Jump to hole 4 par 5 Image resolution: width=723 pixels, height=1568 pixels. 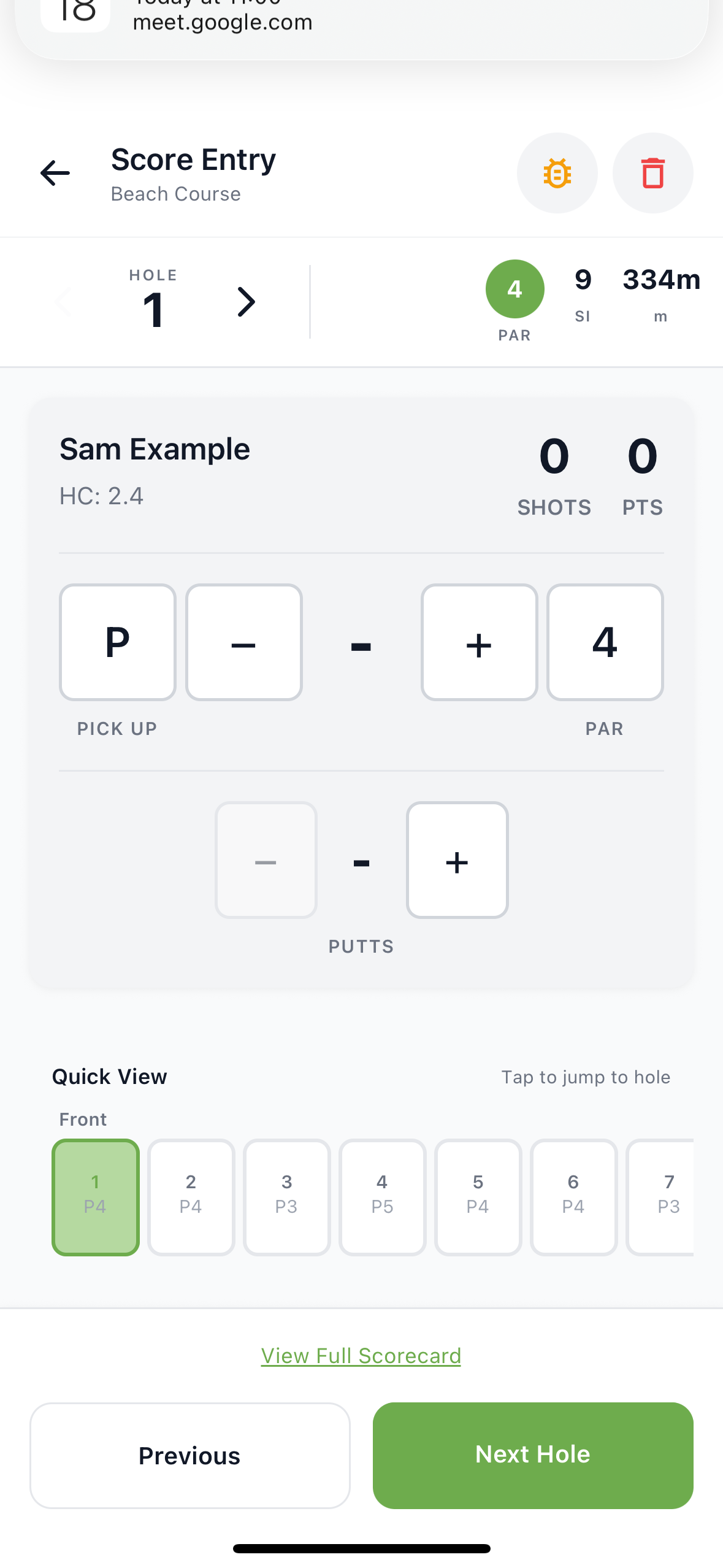[x=382, y=1197]
